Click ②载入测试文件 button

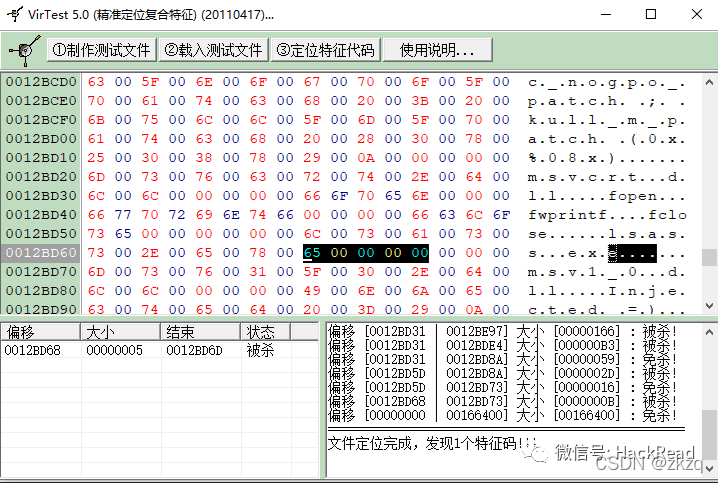pos(213,50)
